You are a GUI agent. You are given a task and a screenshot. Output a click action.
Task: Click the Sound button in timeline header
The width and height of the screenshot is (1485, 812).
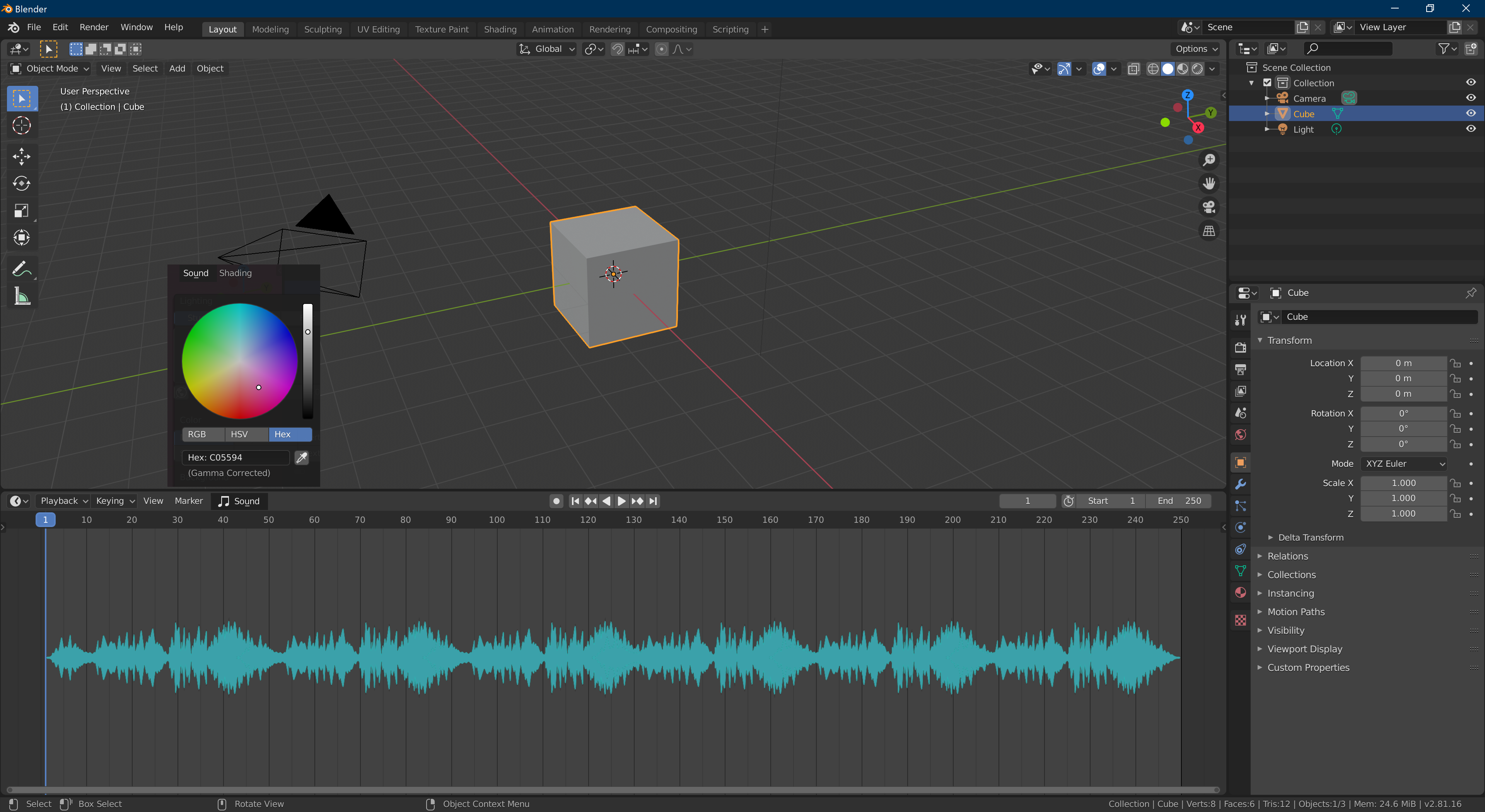[239, 501]
